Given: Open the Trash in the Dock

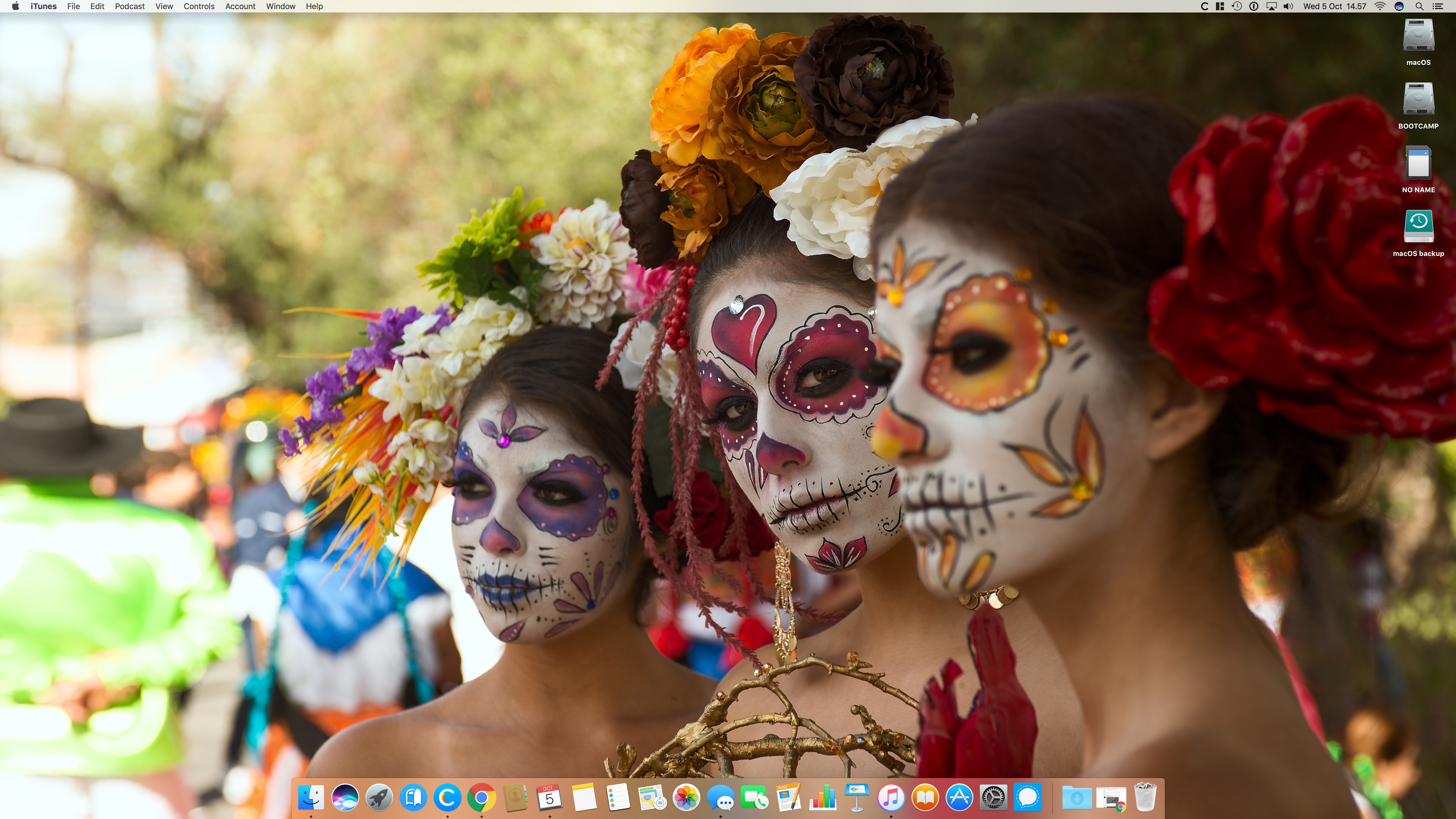Looking at the screenshot, I should (1145, 797).
